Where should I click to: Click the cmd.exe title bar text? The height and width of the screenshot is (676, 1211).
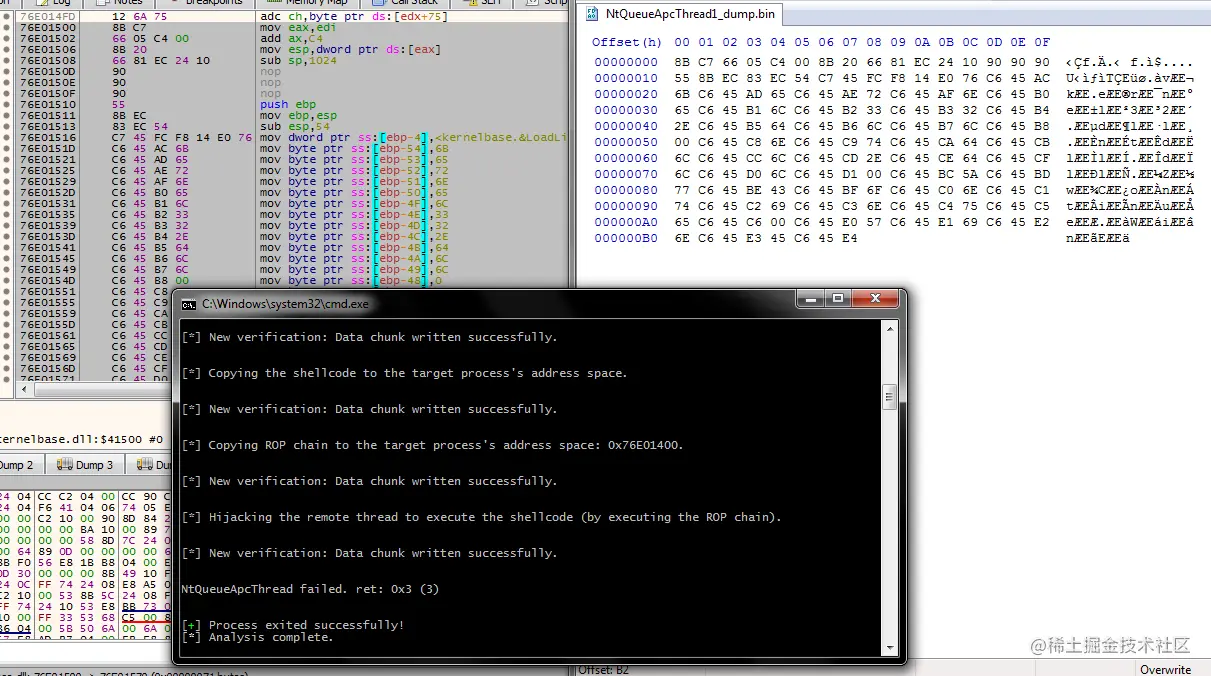[285, 304]
